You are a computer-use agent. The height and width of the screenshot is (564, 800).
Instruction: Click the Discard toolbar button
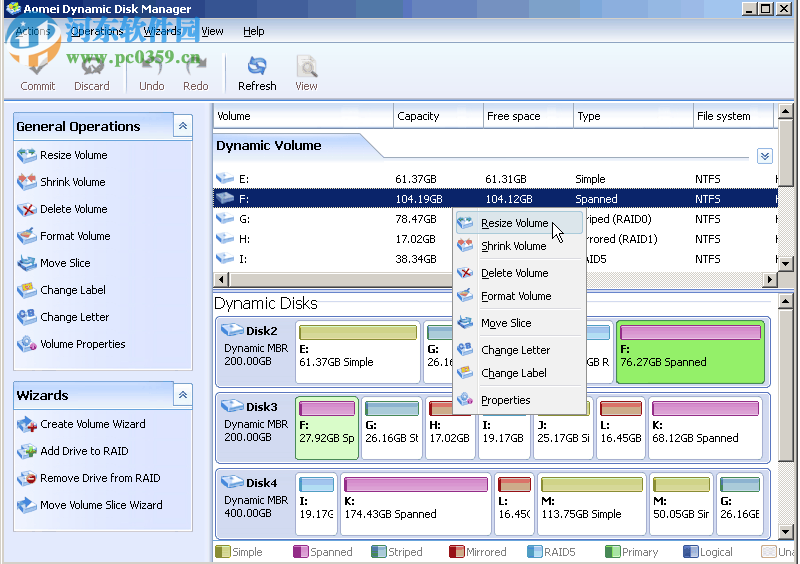92,73
